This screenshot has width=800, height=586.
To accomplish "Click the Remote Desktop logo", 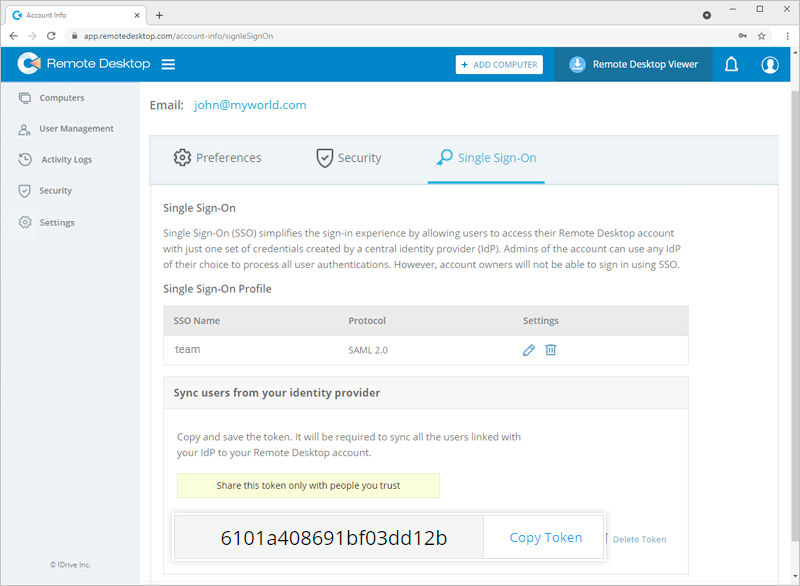I will pyautogui.click(x=84, y=64).
